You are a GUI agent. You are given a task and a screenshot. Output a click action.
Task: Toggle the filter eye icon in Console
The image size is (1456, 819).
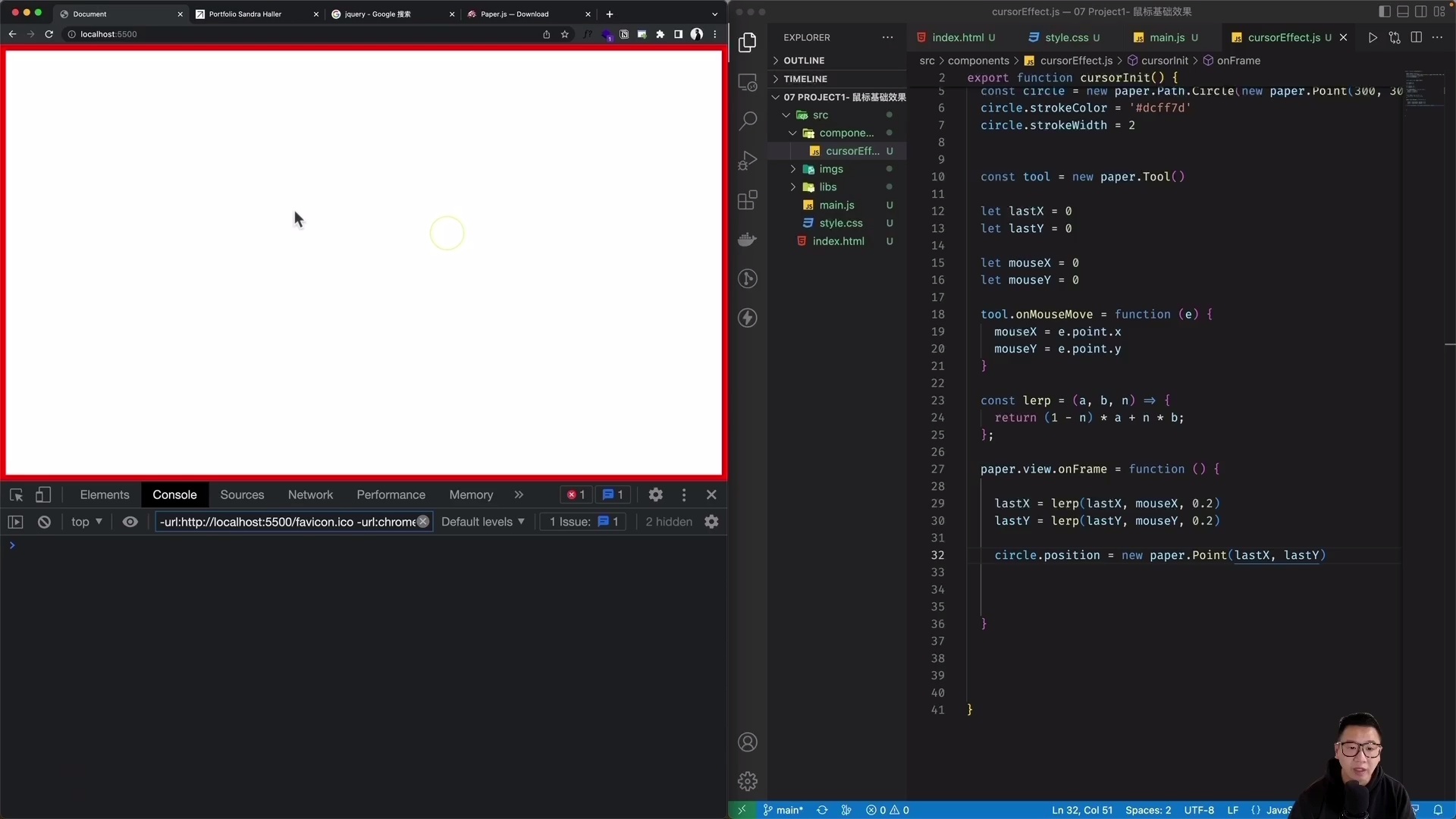click(130, 522)
